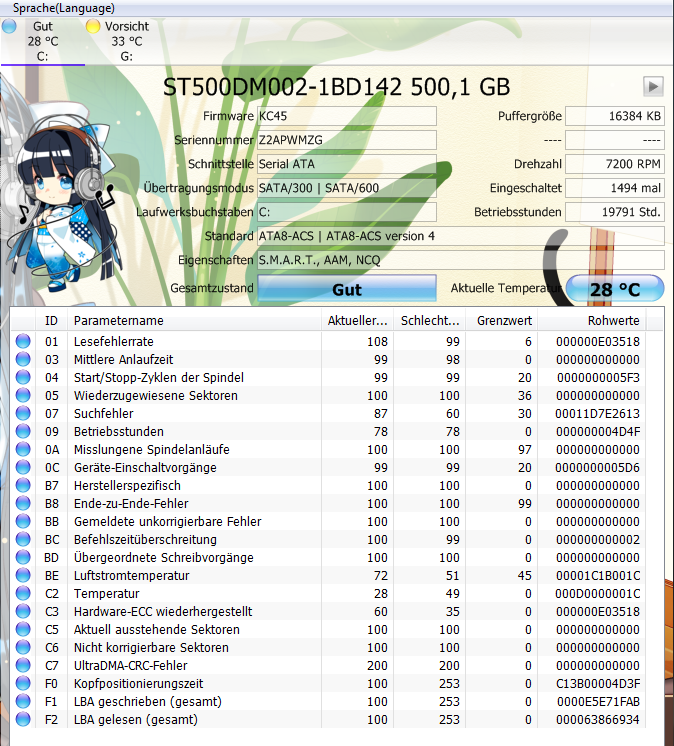Click the drive title ST500DM002-1BD142 500,1 GB

(336, 87)
